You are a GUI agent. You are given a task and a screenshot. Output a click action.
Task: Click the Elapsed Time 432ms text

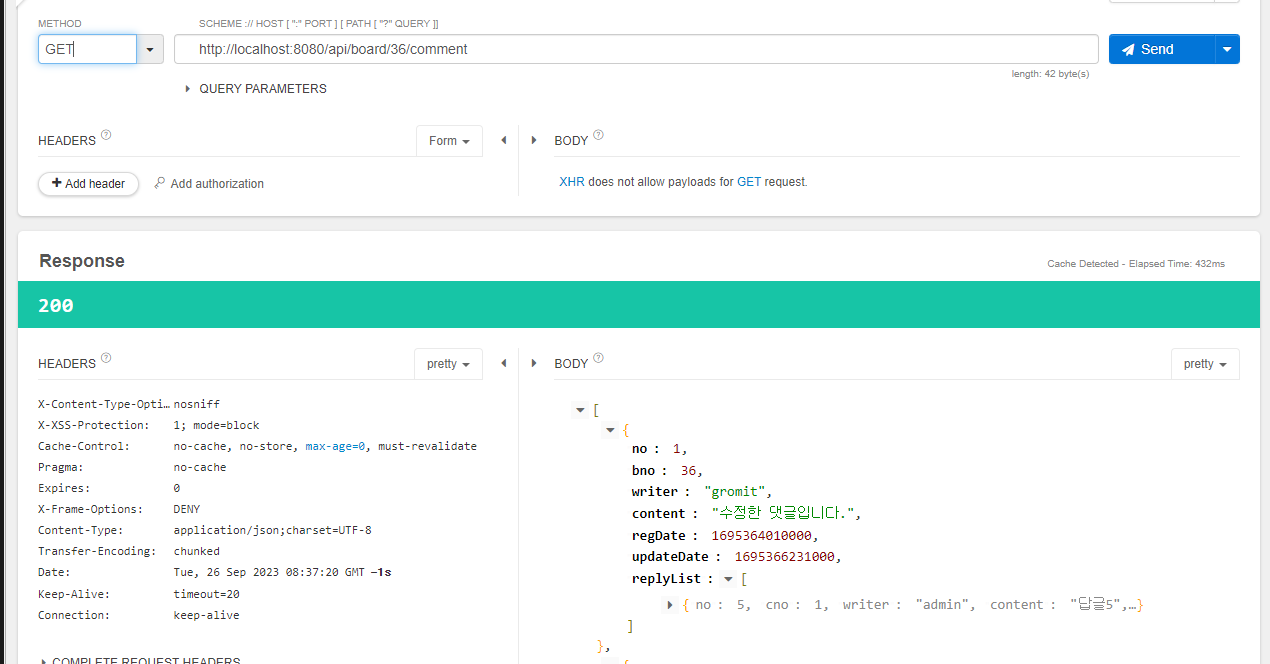(1177, 264)
